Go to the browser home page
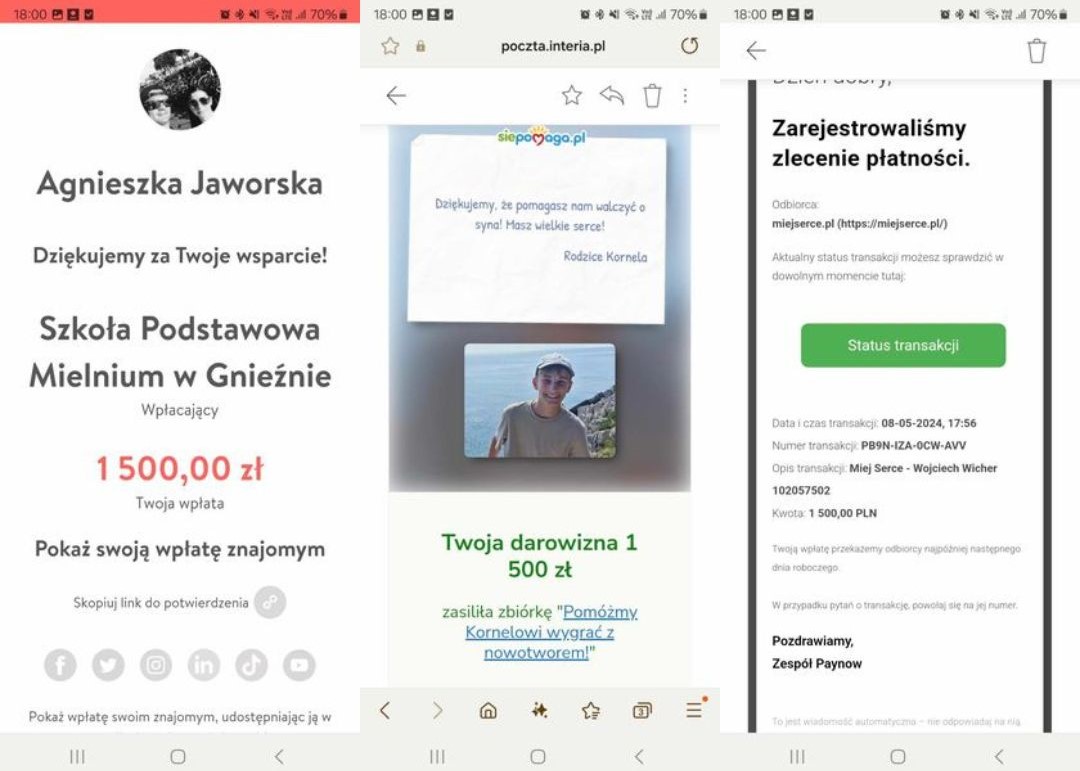The height and width of the screenshot is (771, 1080). [x=488, y=710]
